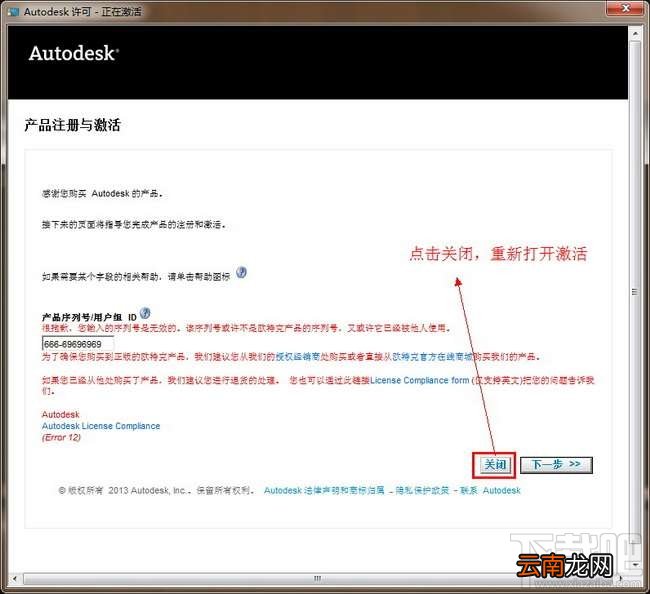Click the help icon beside the field-help sentence
This screenshot has height=594, width=650.
click(241, 273)
